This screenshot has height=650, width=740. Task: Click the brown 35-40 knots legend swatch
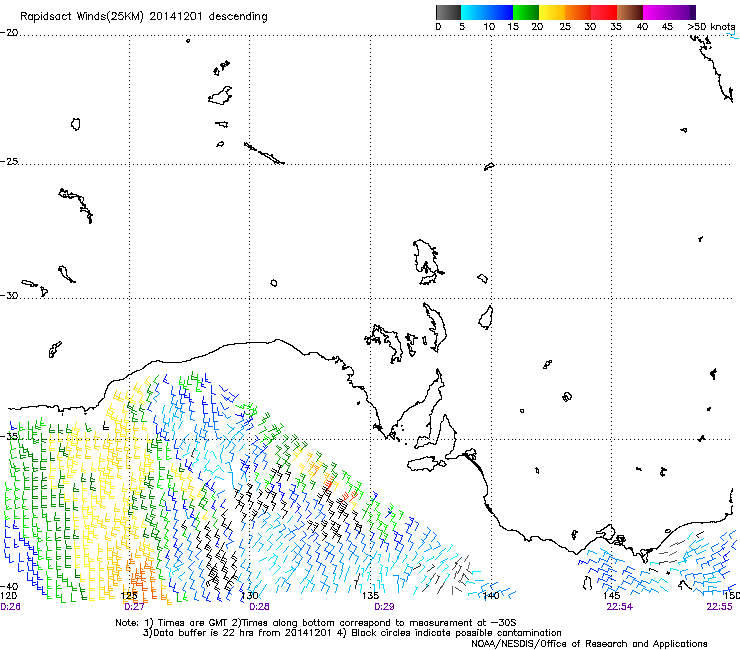click(x=630, y=12)
